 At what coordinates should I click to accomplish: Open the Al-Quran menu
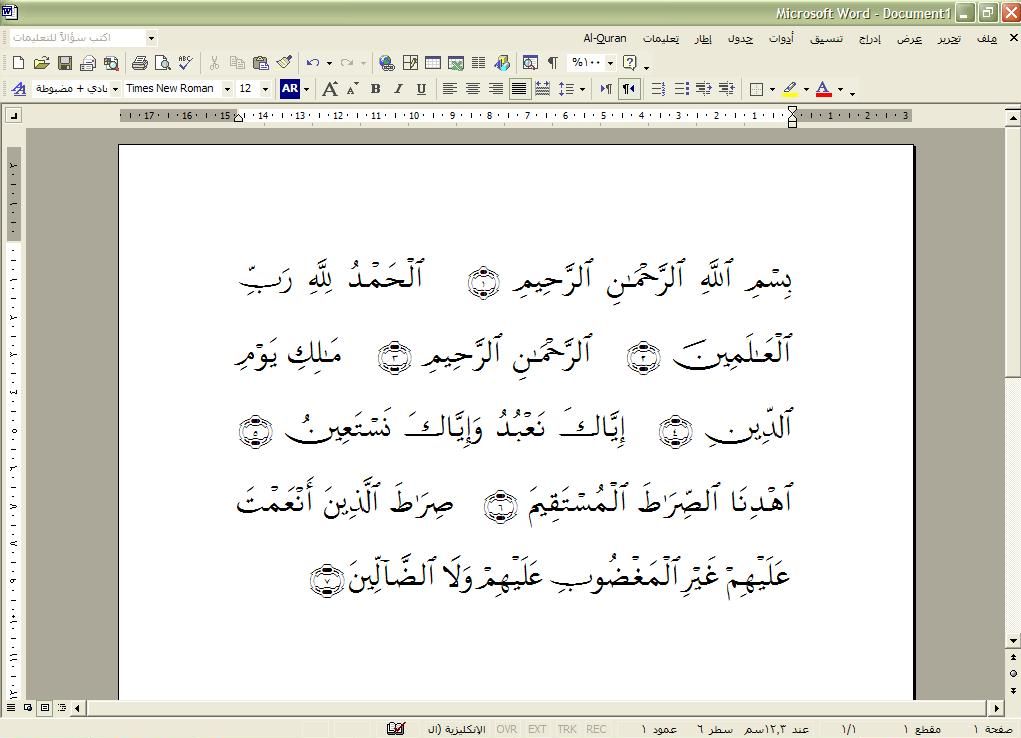604,38
